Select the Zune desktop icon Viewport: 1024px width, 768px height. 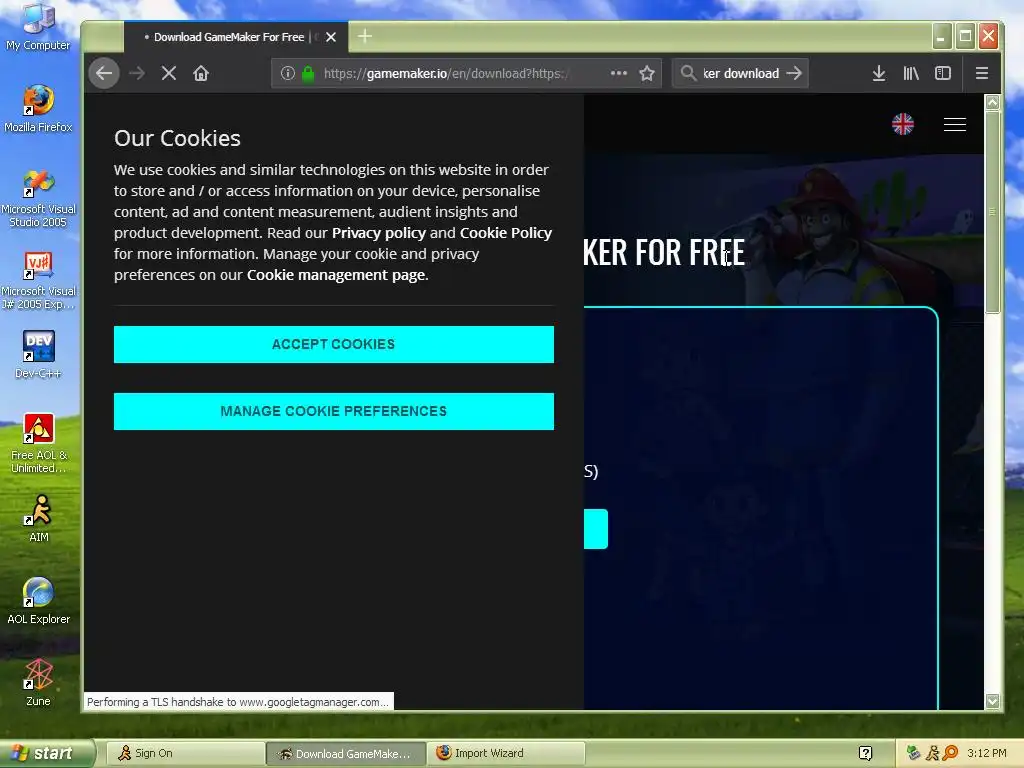(x=38, y=682)
